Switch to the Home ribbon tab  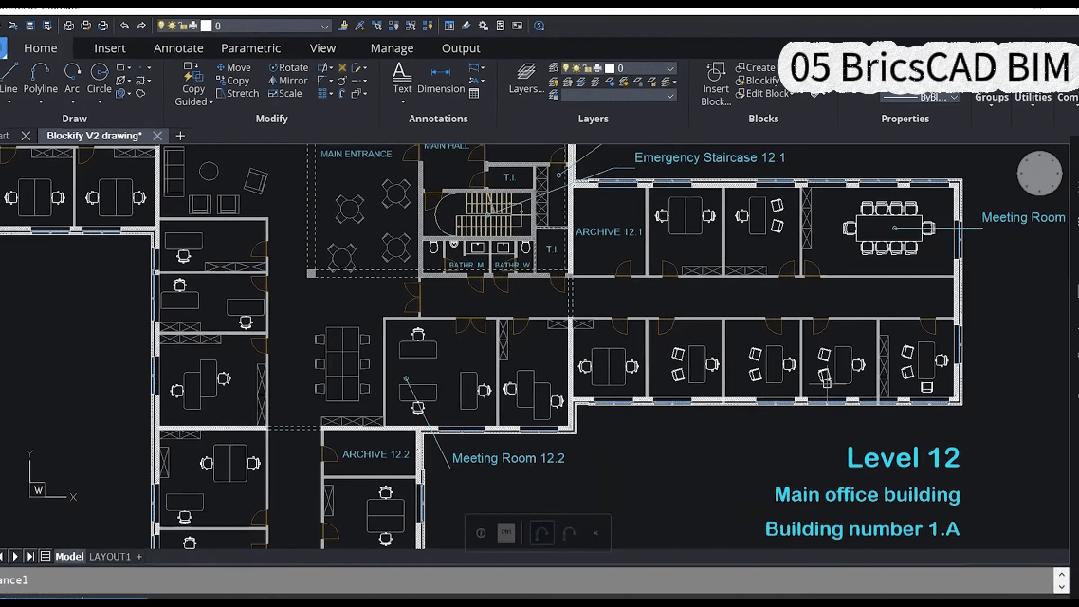[x=41, y=48]
